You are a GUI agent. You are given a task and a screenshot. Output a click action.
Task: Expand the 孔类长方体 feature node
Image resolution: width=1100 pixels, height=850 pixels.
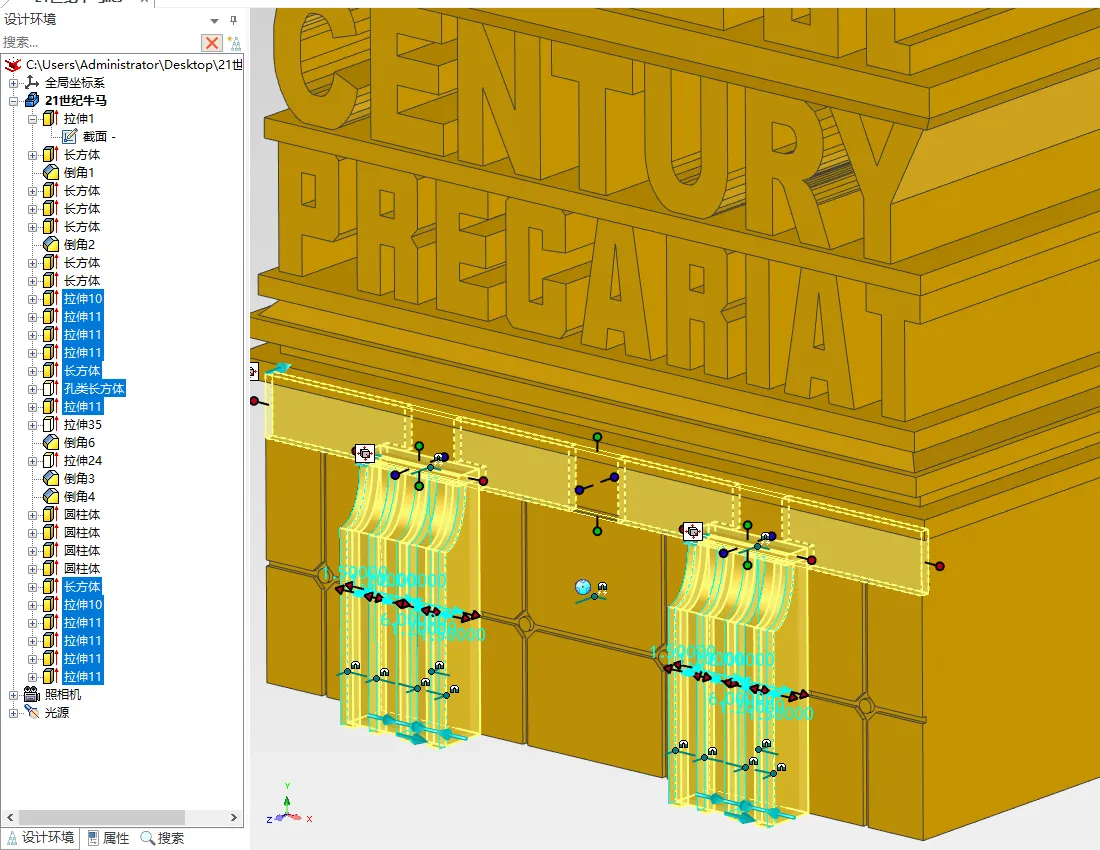32,389
